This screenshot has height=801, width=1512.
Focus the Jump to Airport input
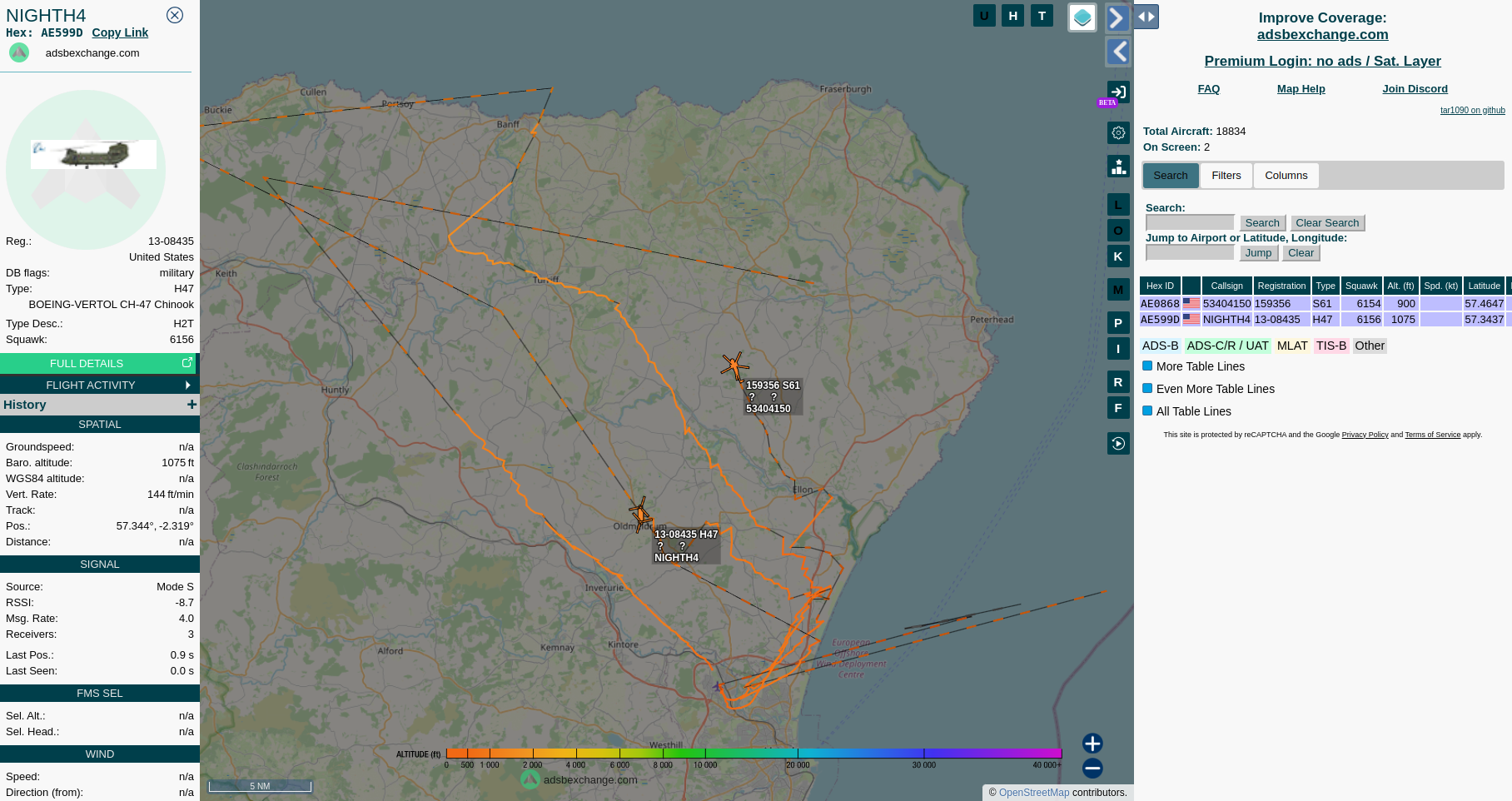[1190, 252]
